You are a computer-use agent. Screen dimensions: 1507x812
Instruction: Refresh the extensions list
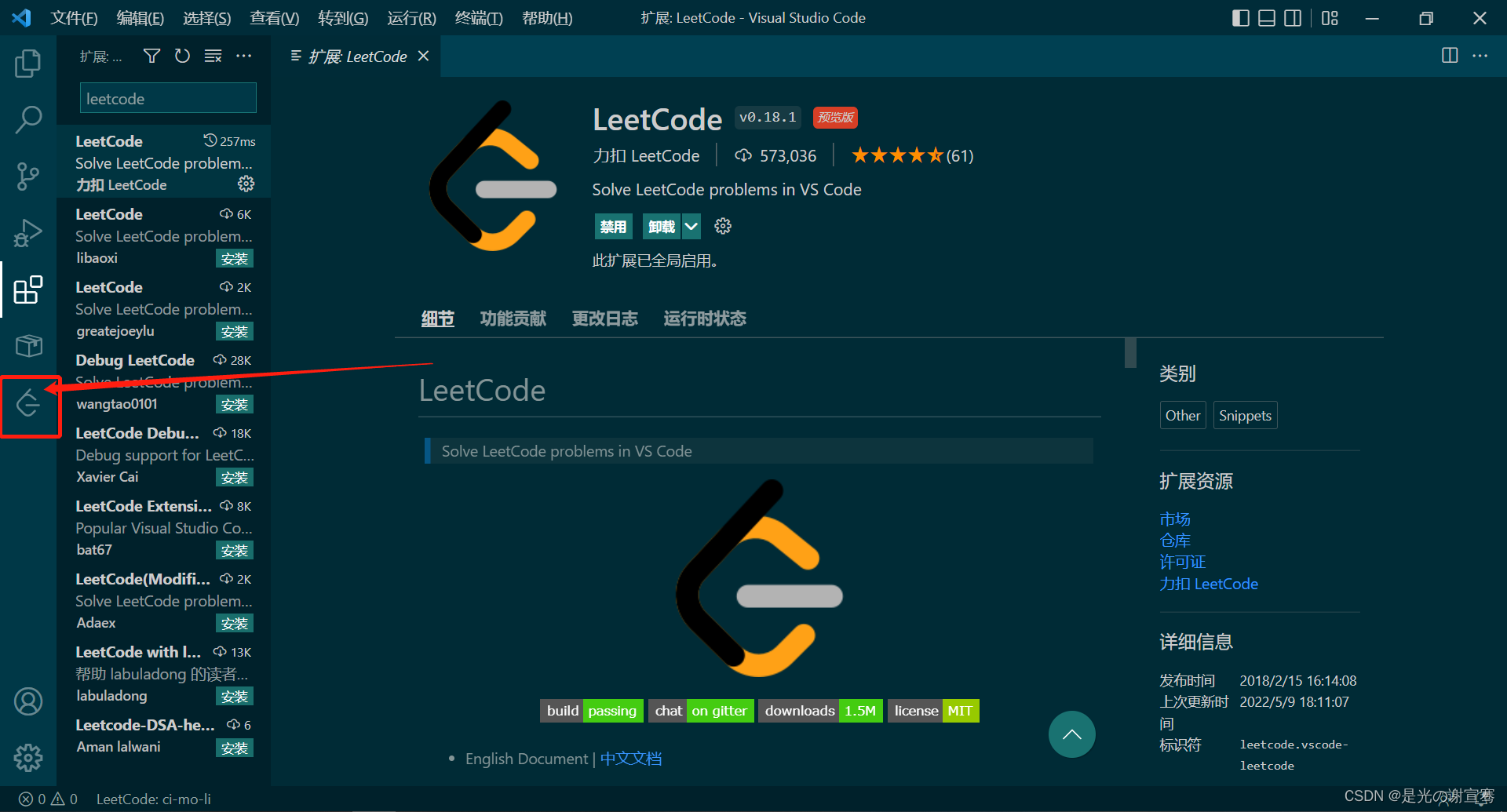tap(182, 56)
